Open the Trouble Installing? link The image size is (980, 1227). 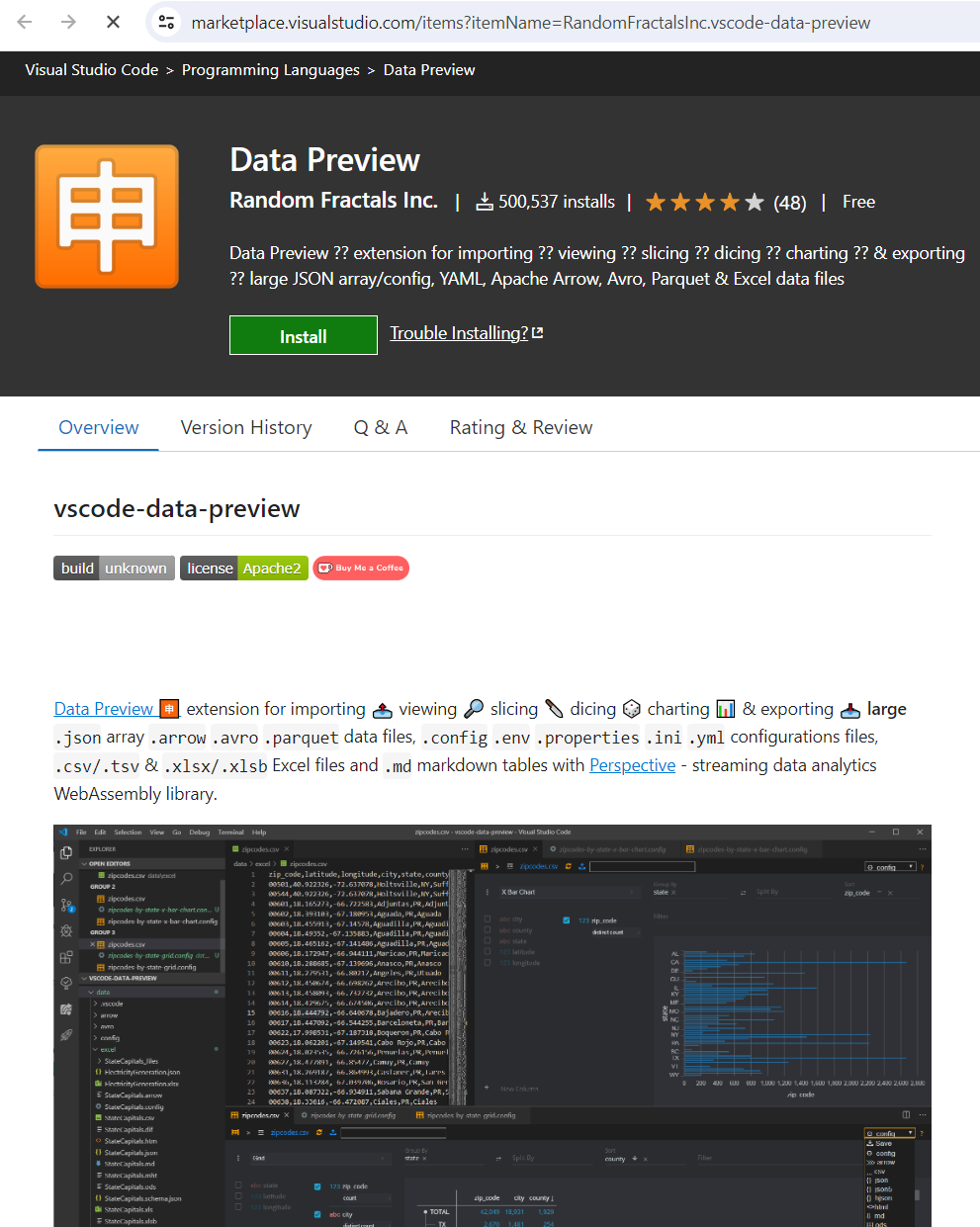[x=459, y=333]
